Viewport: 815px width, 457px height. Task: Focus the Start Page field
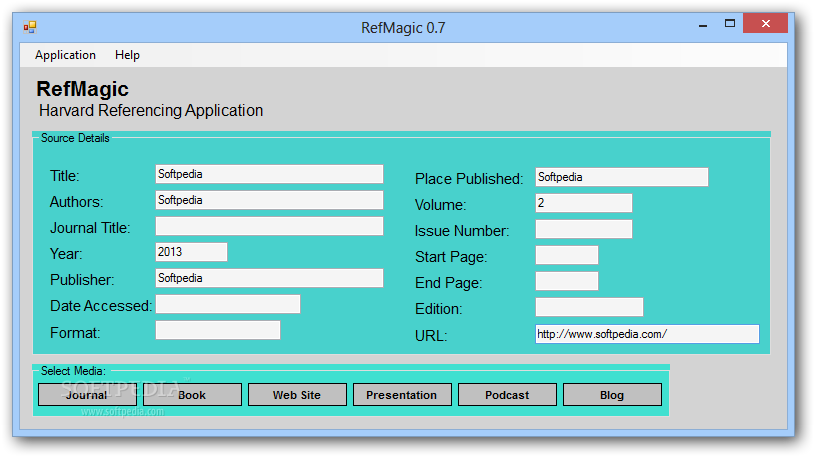click(567, 255)
